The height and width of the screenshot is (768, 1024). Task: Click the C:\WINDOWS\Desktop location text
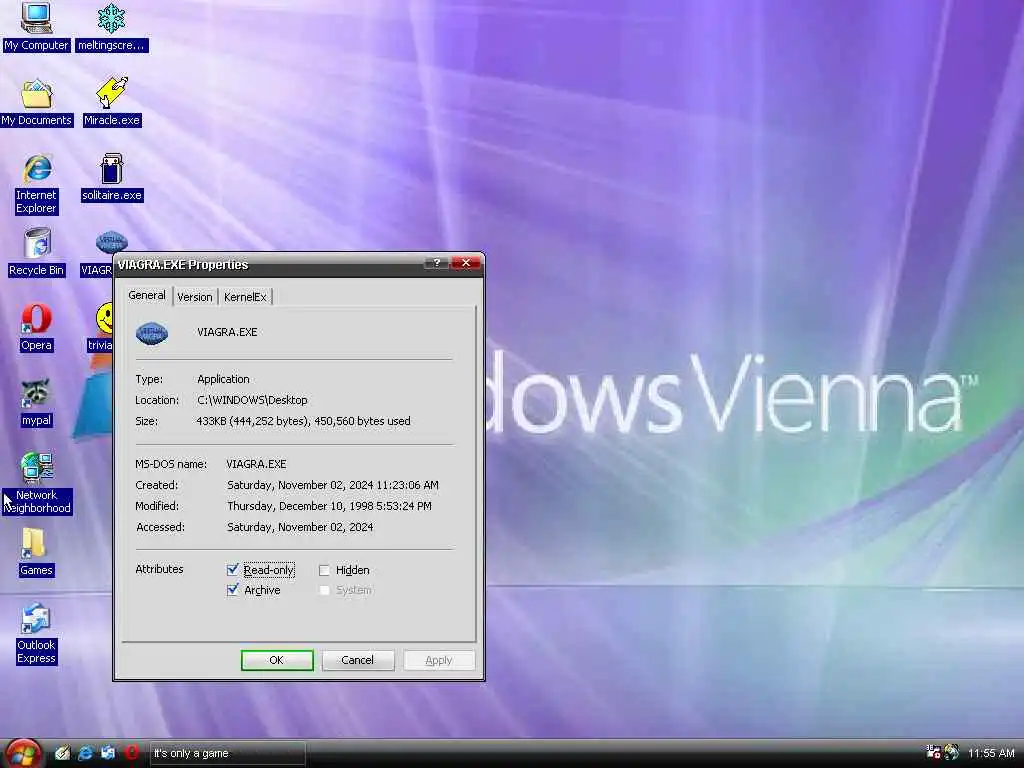tap(252, 400)
